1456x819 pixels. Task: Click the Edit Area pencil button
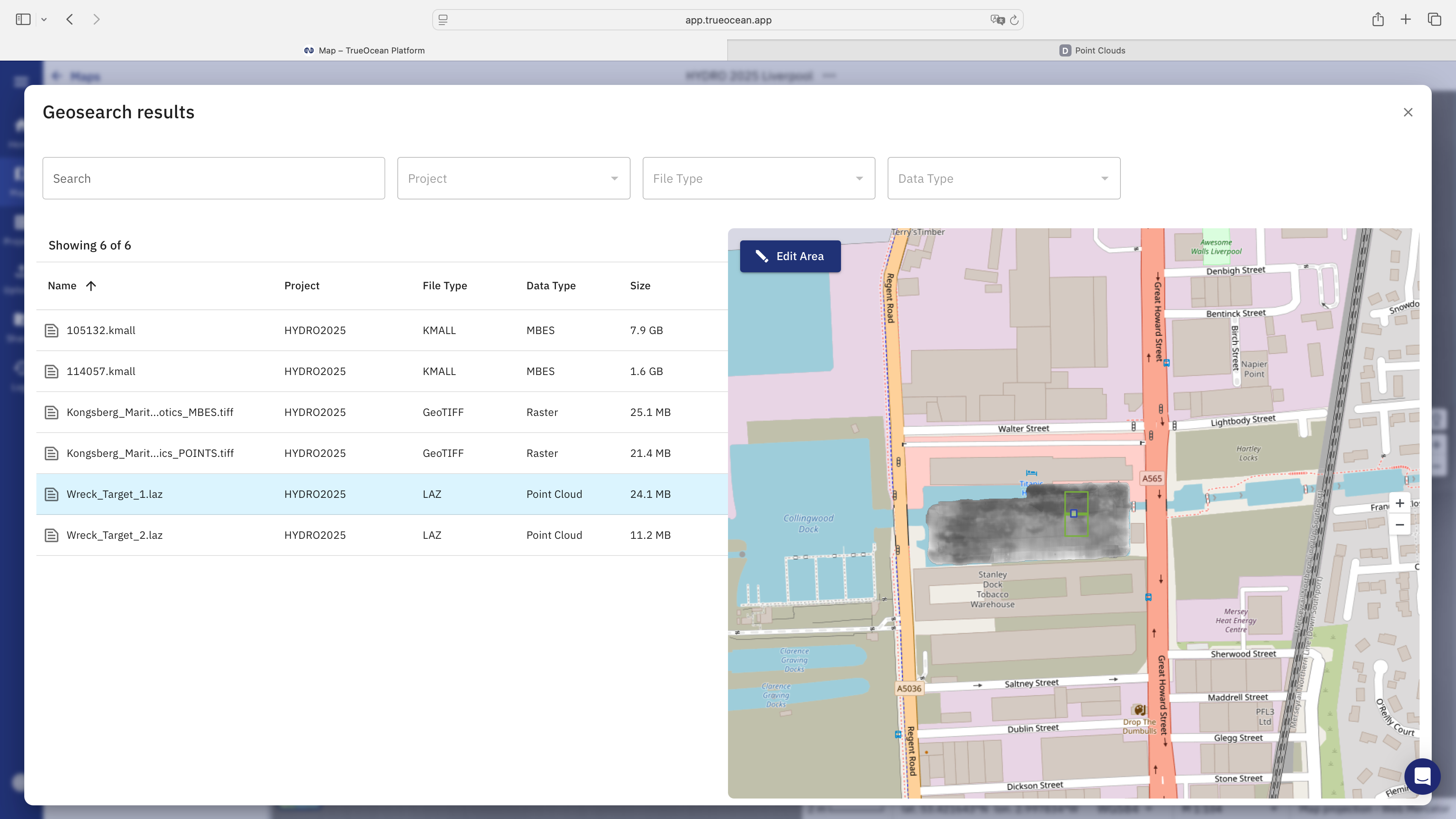[x=789, y=256]
